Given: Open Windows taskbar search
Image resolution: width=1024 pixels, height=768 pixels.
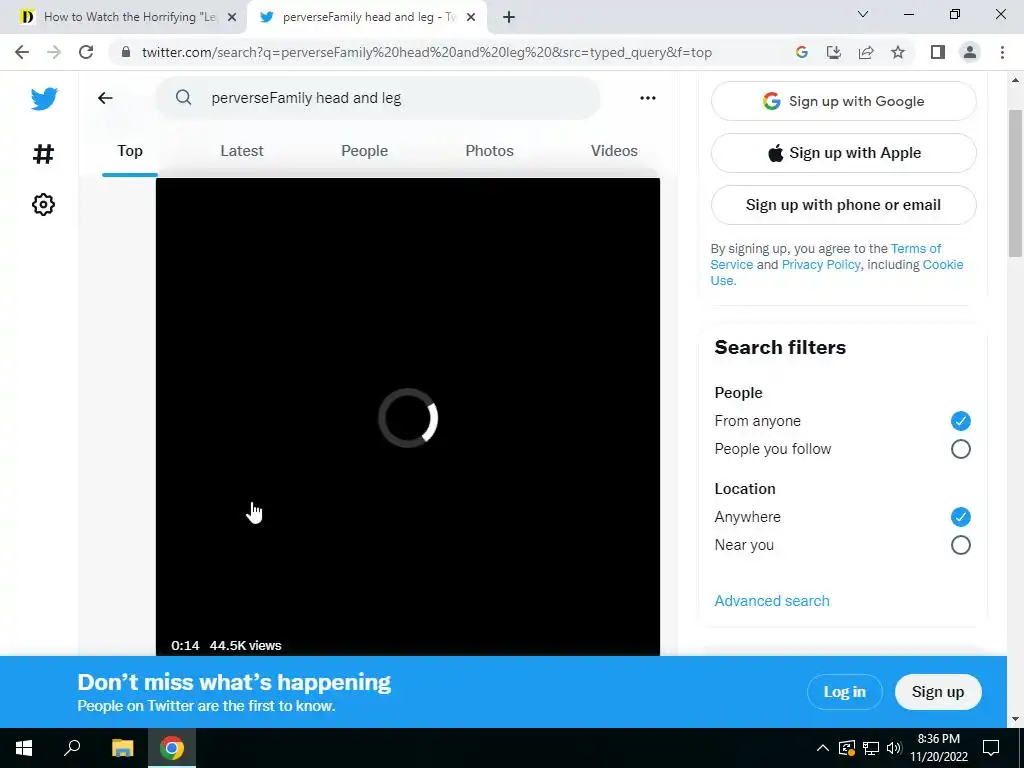Looking at the screenshot, I should point(72,748).
